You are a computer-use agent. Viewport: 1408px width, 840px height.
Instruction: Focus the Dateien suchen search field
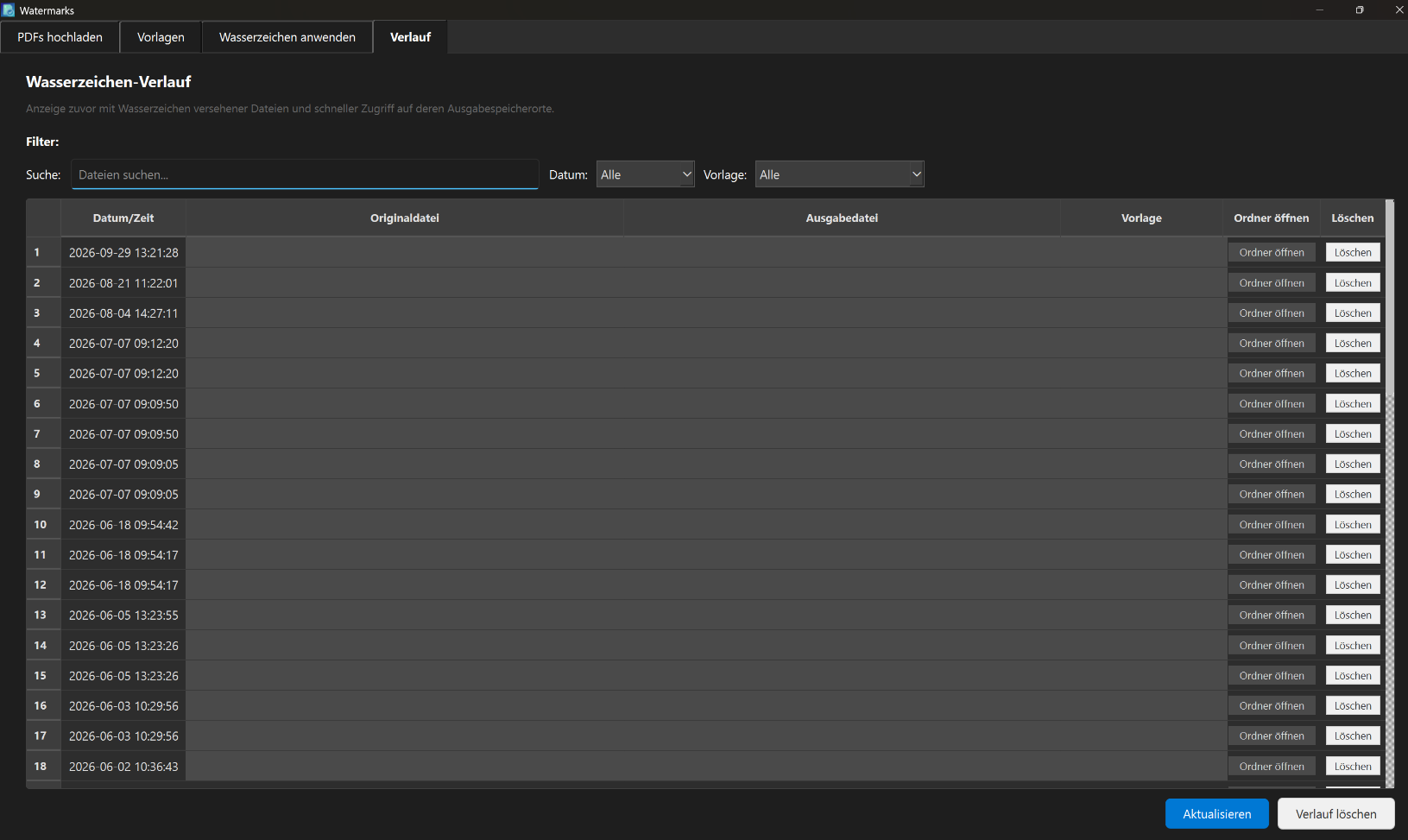(x=305, y=174)
